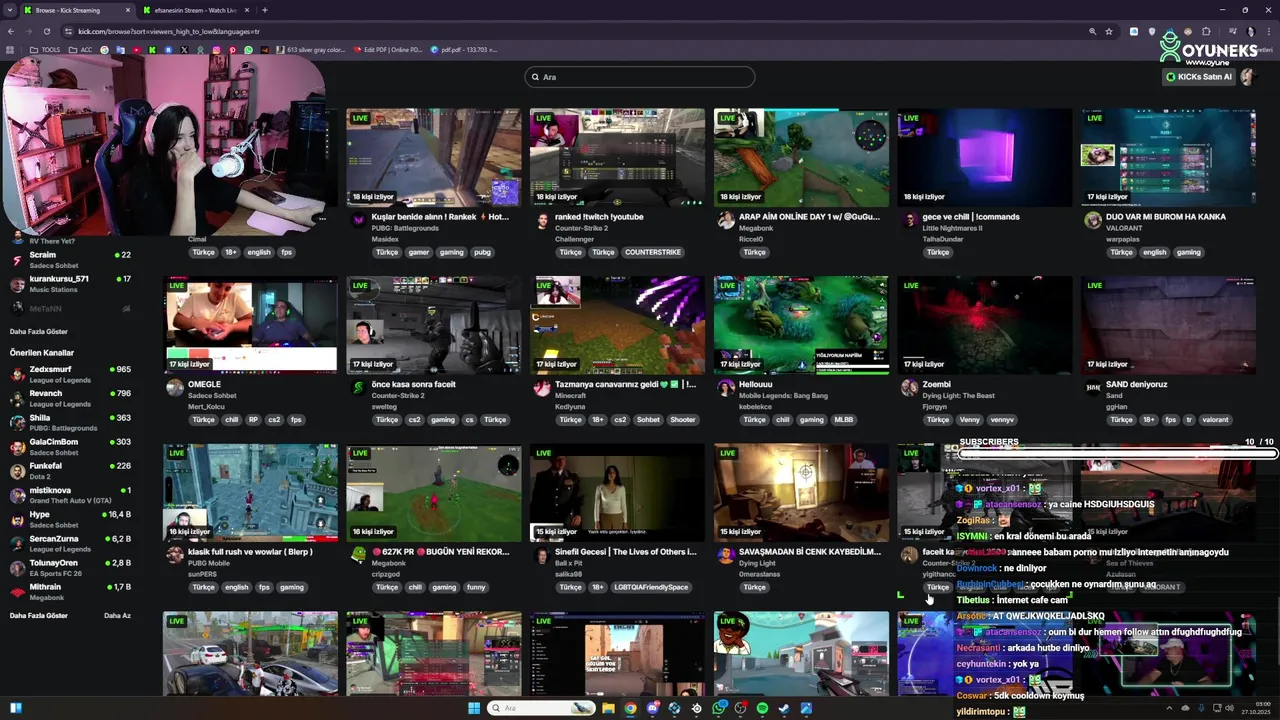Open Windows Start menu
This screenshot has width=1280, height=720.
pos(474,708)
